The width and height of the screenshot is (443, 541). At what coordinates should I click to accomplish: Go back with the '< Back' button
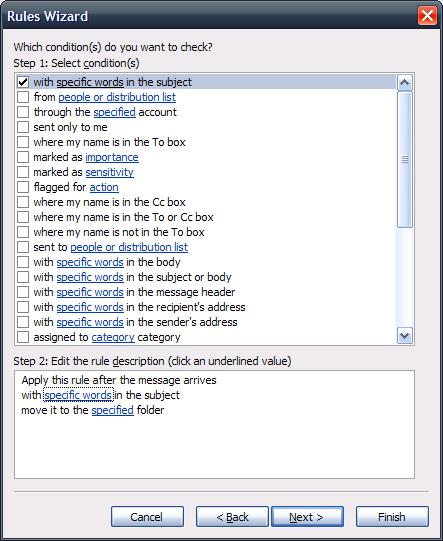point(232,517)
